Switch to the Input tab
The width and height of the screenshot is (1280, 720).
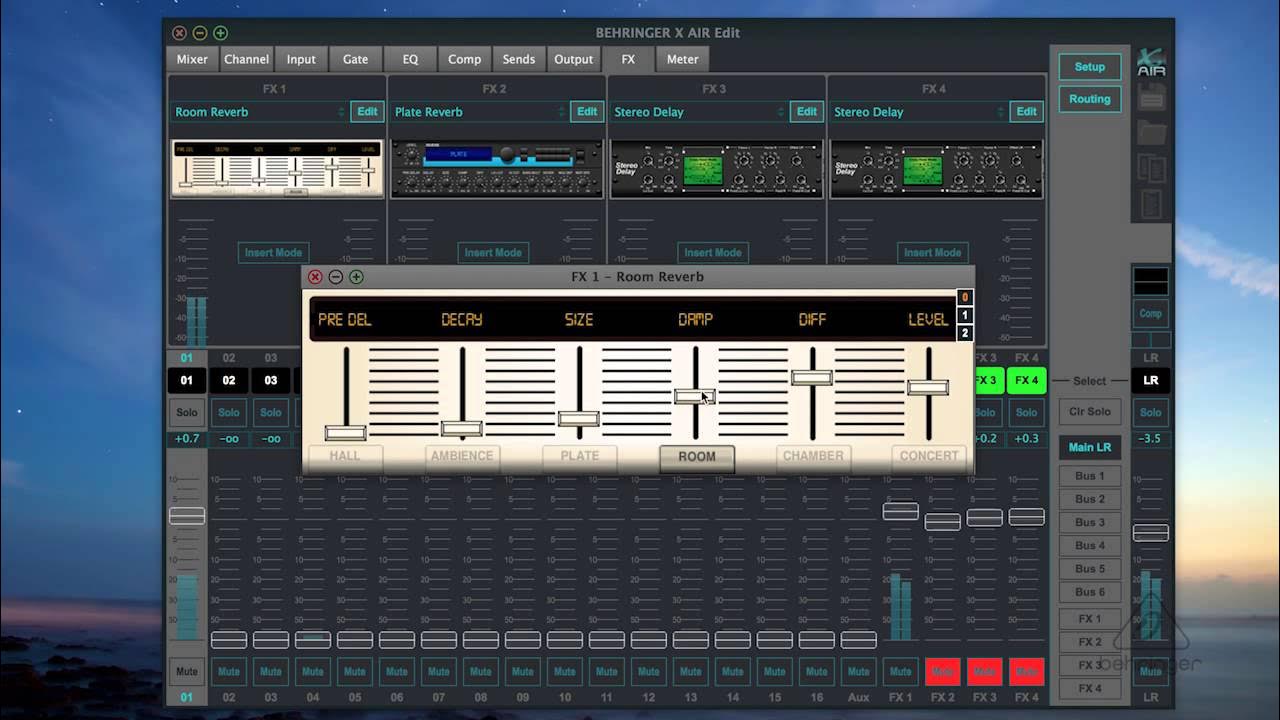tap(301, 59)
